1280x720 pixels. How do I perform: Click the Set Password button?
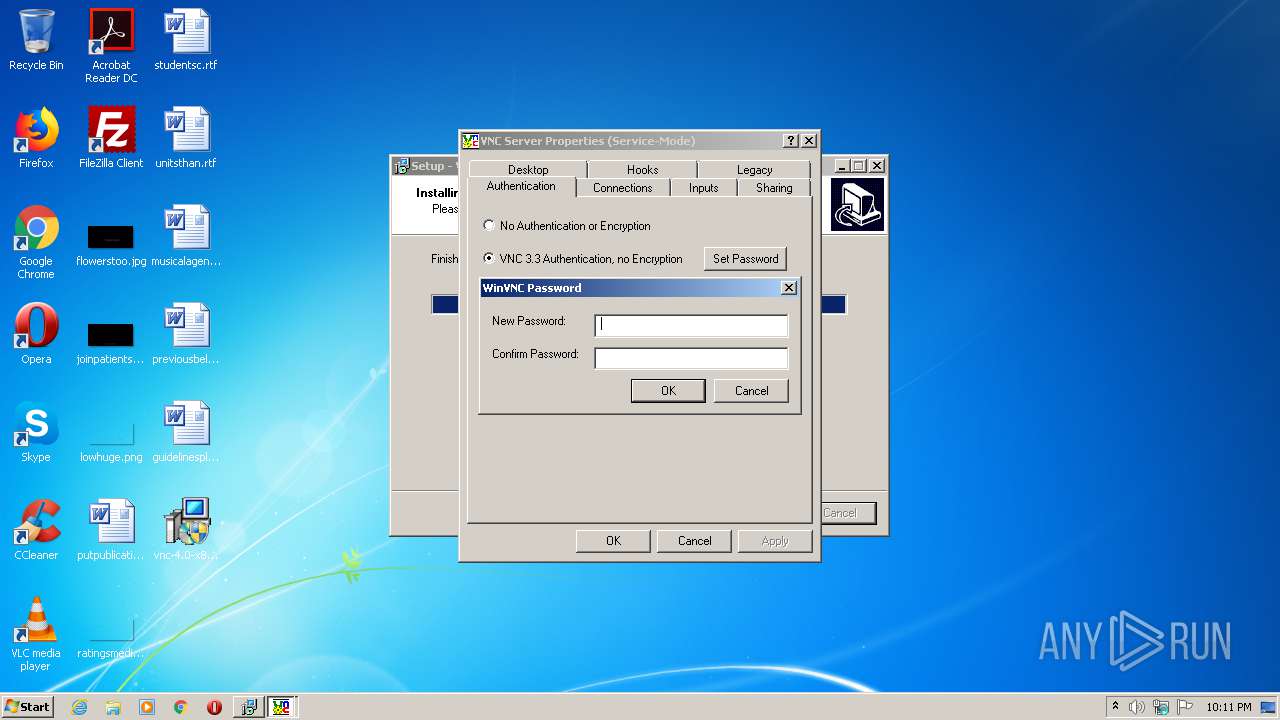[745, 259]
